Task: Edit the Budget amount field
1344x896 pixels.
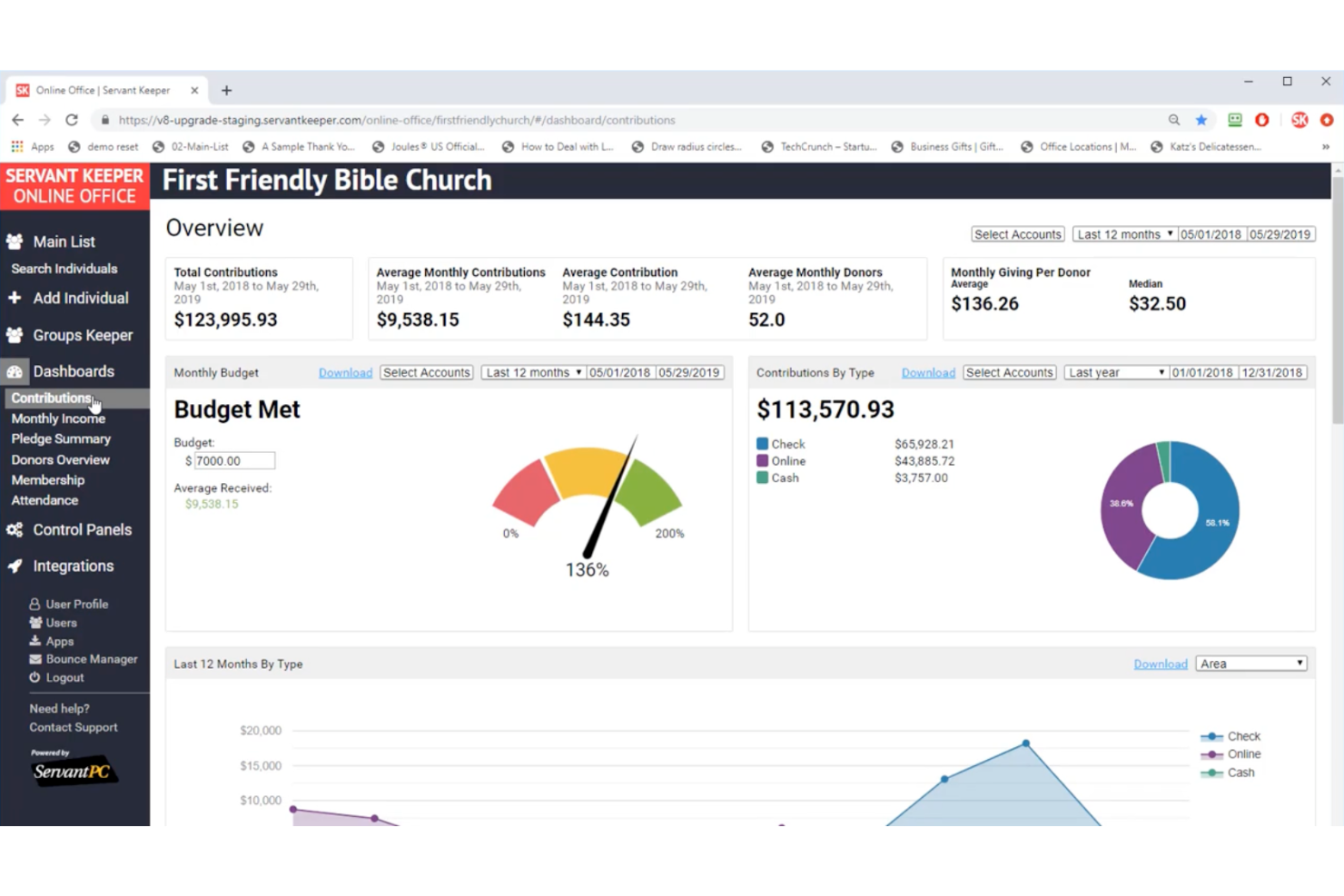Action: (232, 460)
